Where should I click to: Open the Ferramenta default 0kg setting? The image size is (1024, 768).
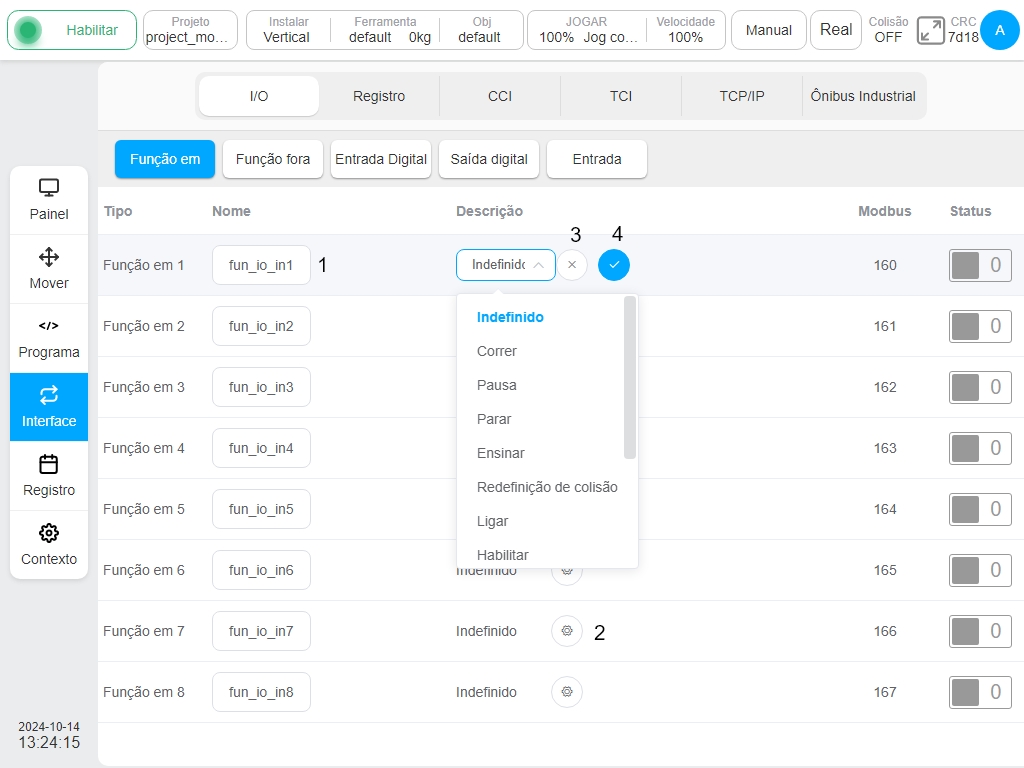tap(385, 30)
